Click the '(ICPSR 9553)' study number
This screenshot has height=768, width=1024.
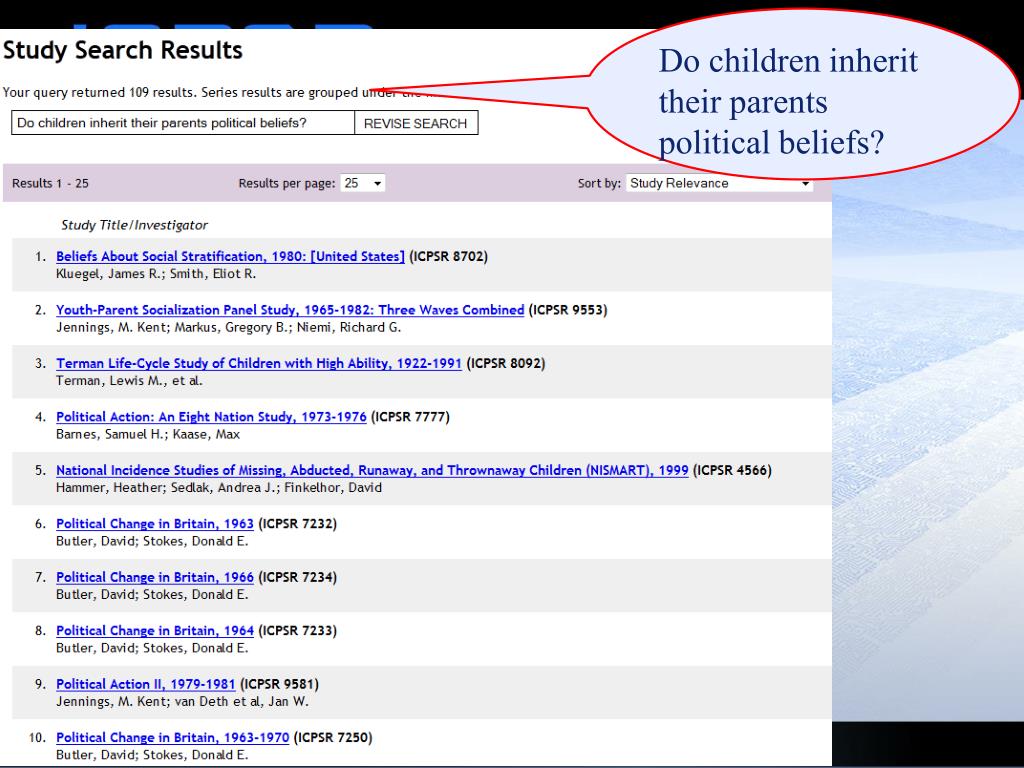(x=568, y=310)
